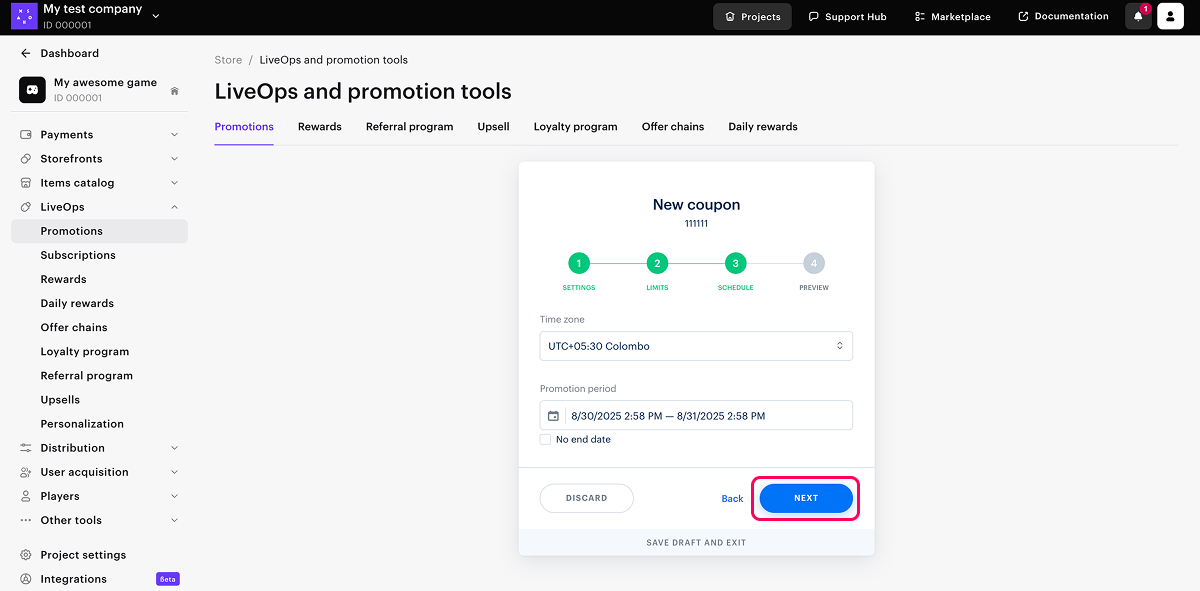Enable the No end date checkbox

pyautogui.click(x=545, y=440)
